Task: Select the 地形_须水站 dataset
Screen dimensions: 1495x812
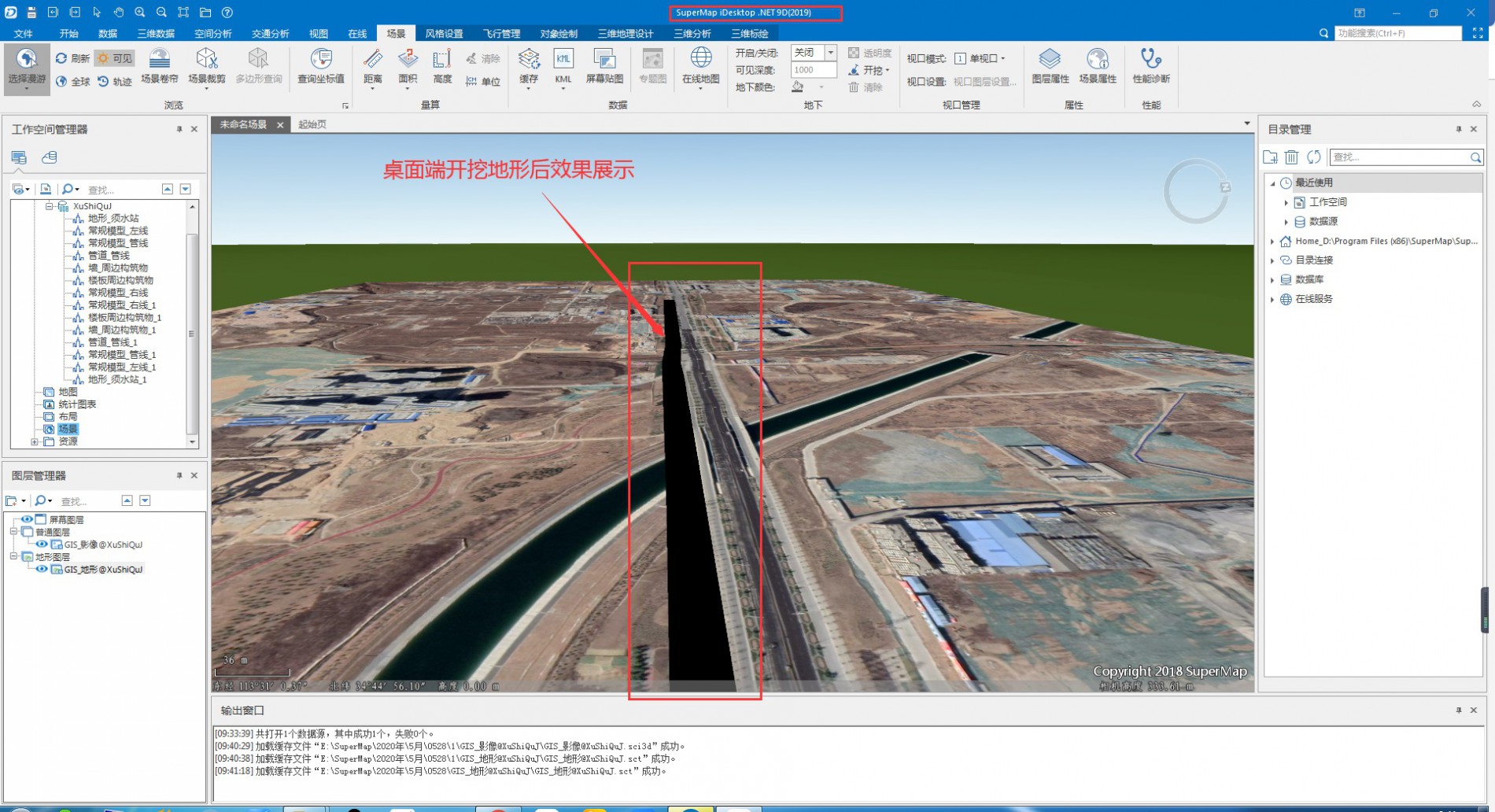Action: [x=113, y=218]
